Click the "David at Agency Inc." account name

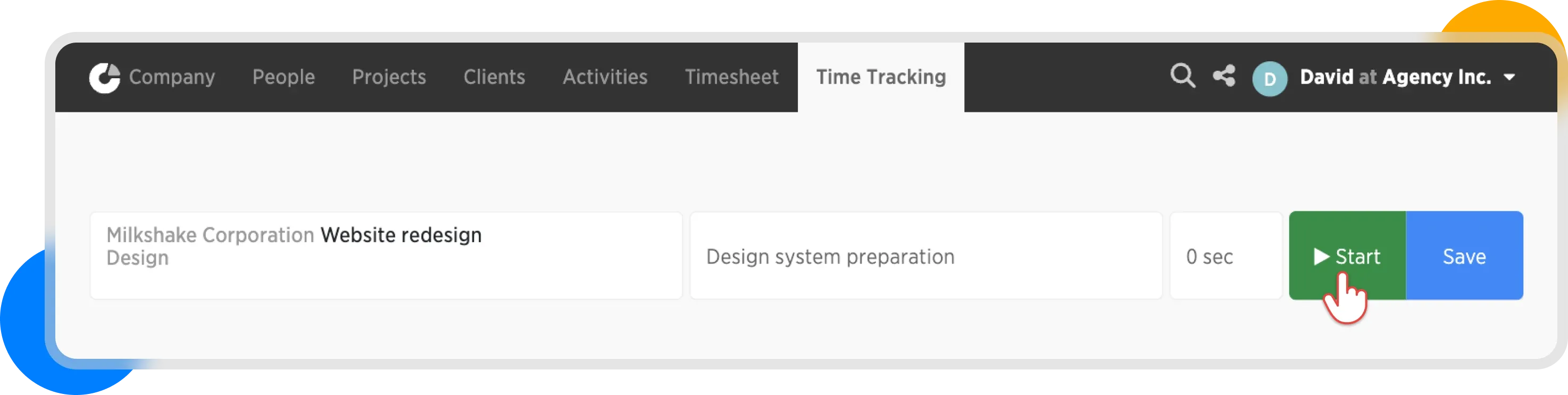[x=1395, y=77]
